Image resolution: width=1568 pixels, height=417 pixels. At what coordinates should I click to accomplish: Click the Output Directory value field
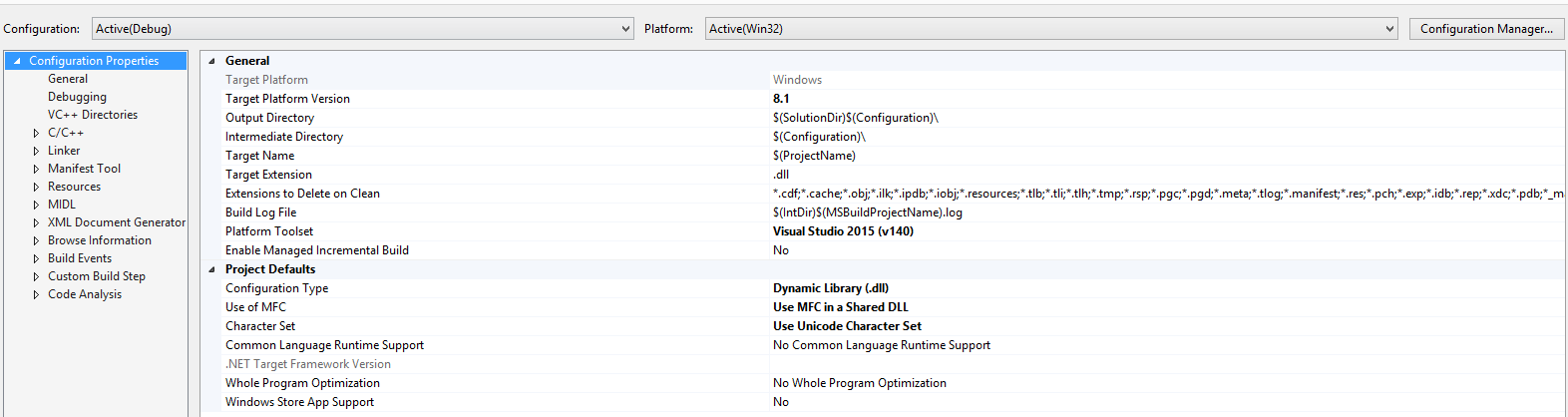855,118
